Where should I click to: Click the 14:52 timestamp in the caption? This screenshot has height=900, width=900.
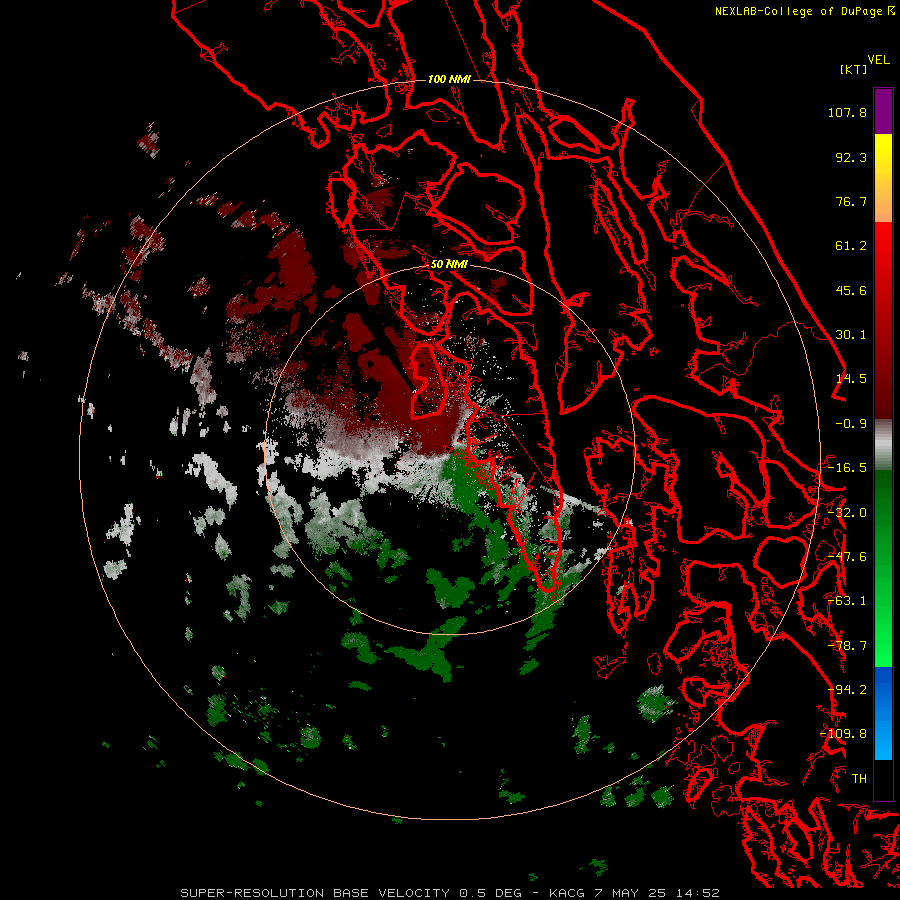pyautogui.click(x=697, y=893)
